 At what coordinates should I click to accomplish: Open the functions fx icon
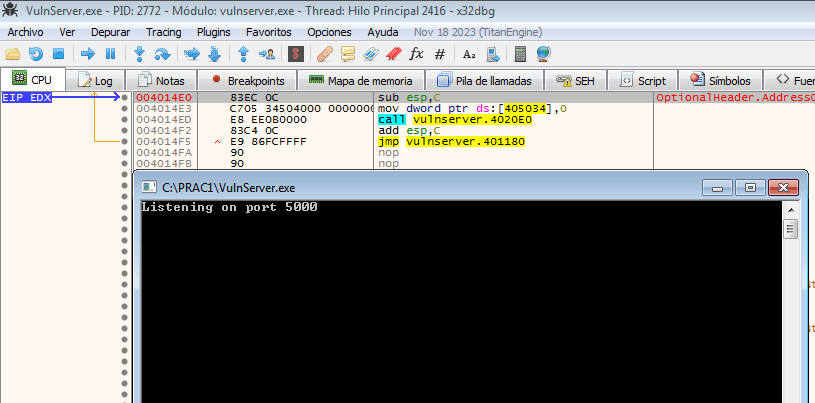tap(416, 54)
